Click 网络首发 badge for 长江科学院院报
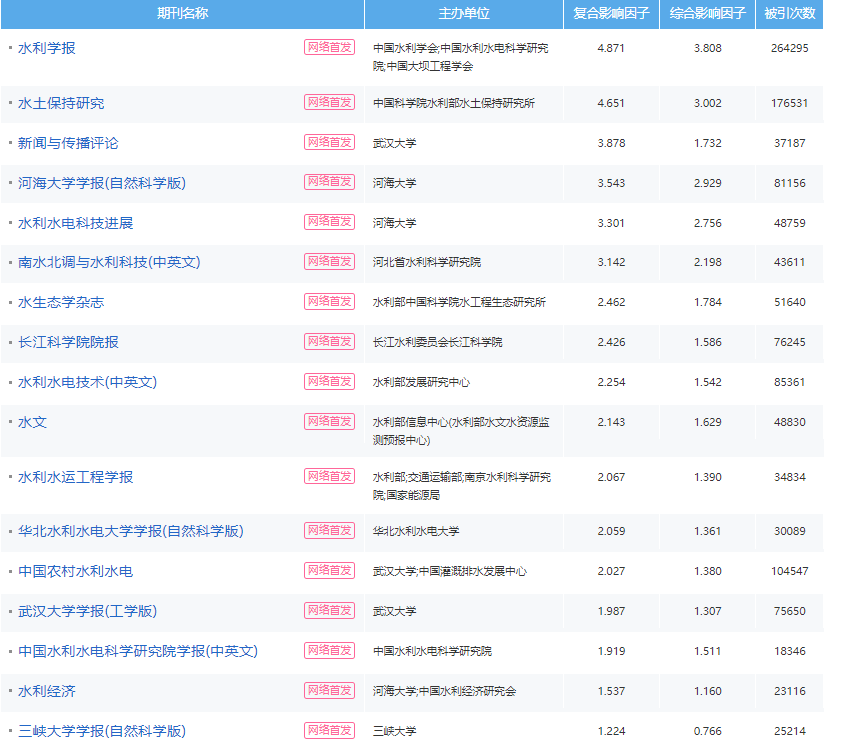 click(x=330, y=341)
